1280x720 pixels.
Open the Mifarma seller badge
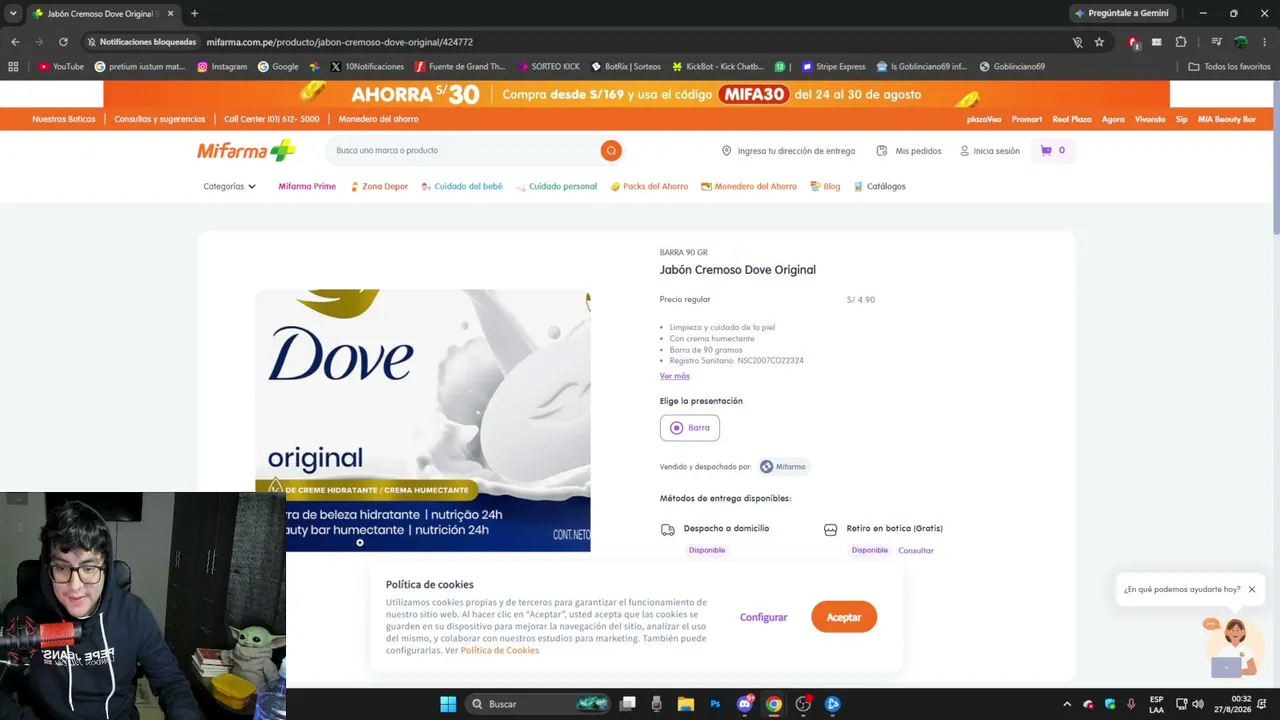[x=784, y=467]
